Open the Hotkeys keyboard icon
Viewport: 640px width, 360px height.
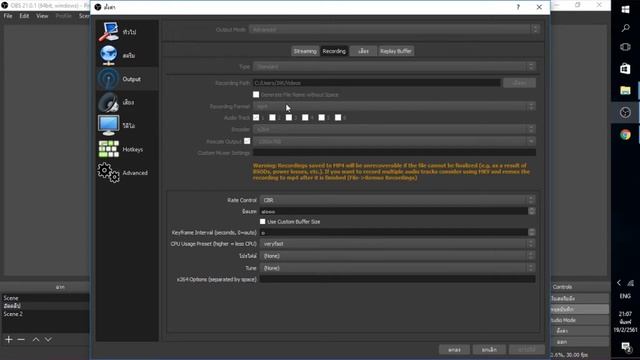(x=109, y=149)
